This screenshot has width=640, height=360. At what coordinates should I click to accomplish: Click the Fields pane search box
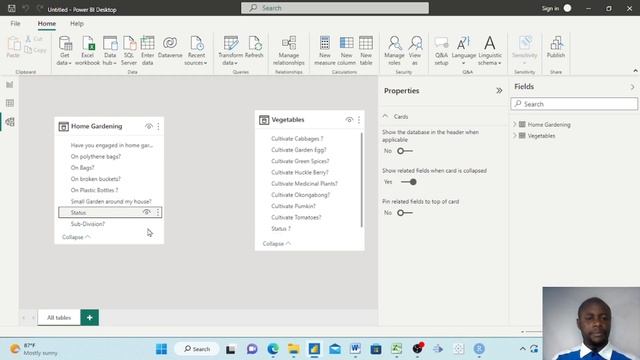click(x=574, y=104)
